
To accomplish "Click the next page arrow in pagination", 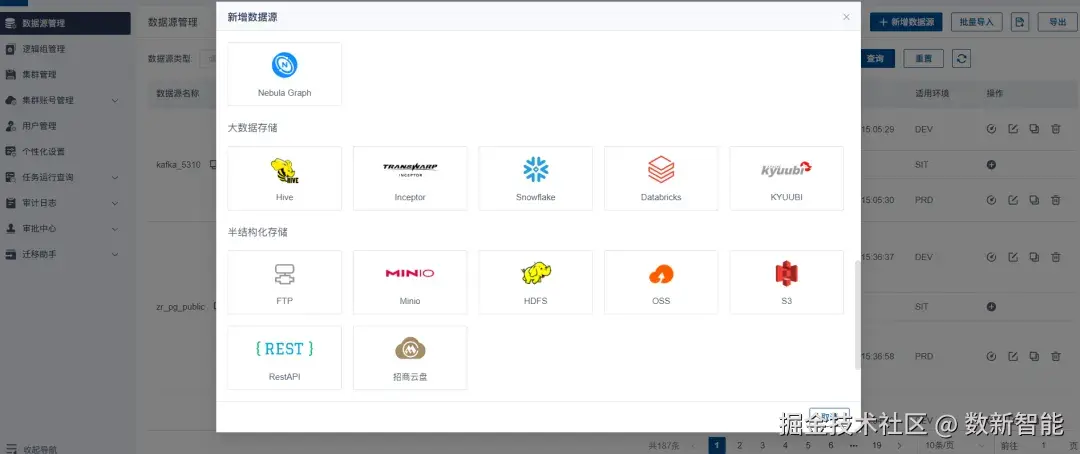I will 899,446.
